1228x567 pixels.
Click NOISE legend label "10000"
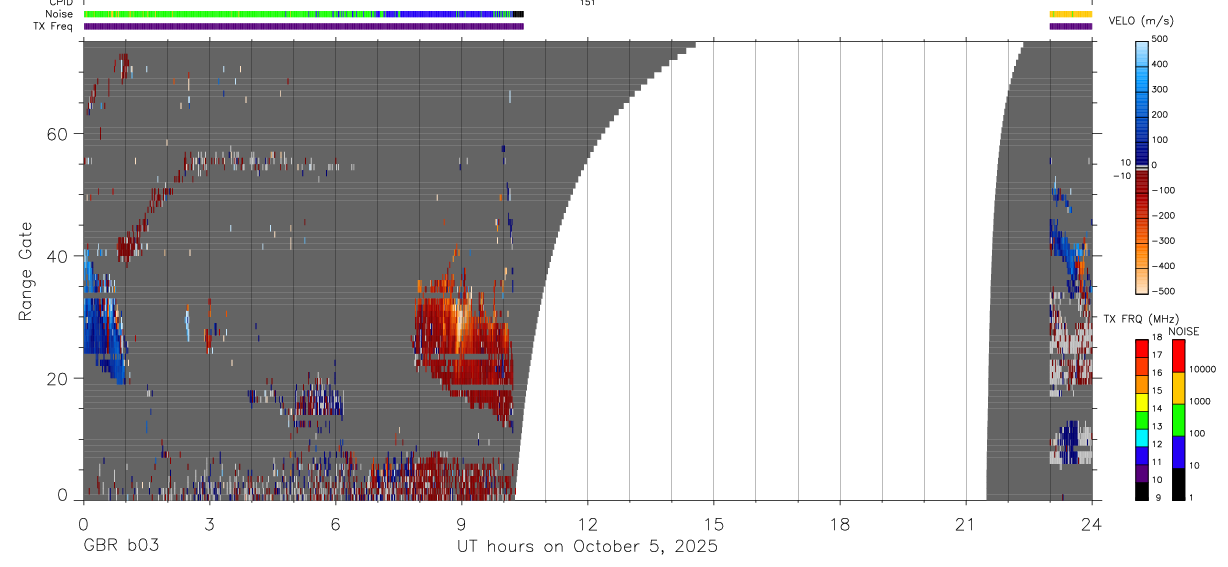point(1202,370)
